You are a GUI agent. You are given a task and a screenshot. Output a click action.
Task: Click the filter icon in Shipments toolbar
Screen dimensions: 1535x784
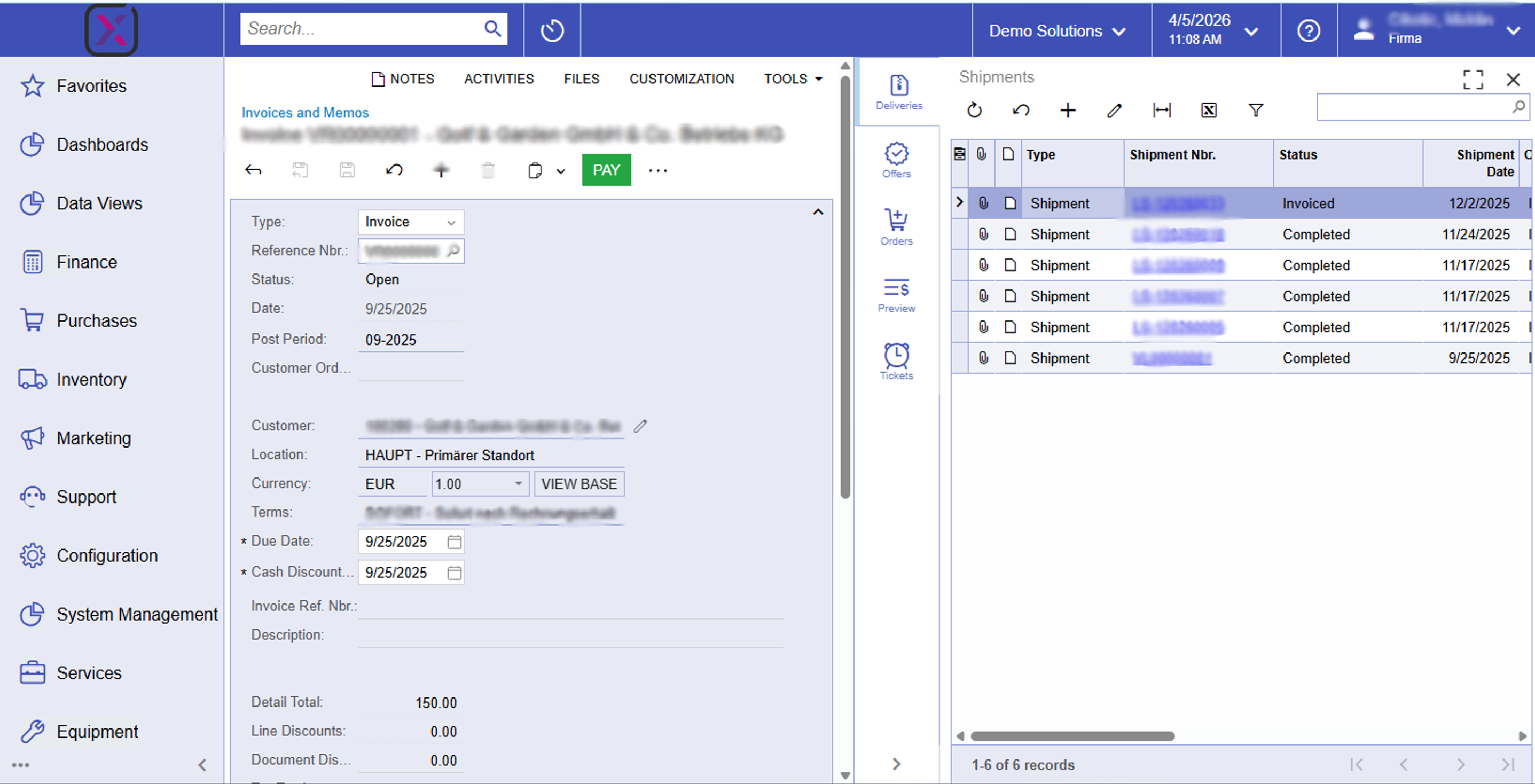coord(1256,110)
